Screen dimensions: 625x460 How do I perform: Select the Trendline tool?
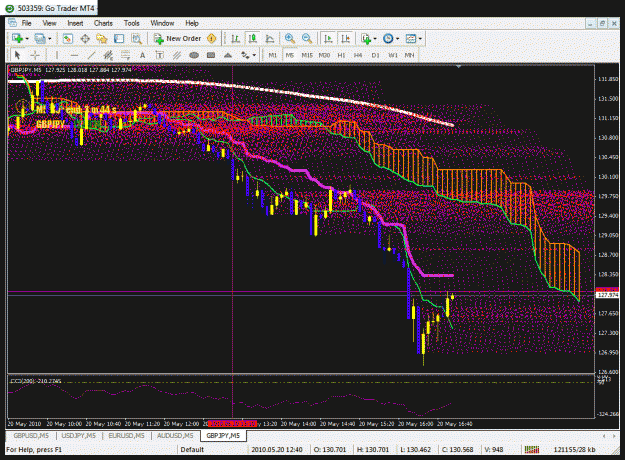[91, 55]
